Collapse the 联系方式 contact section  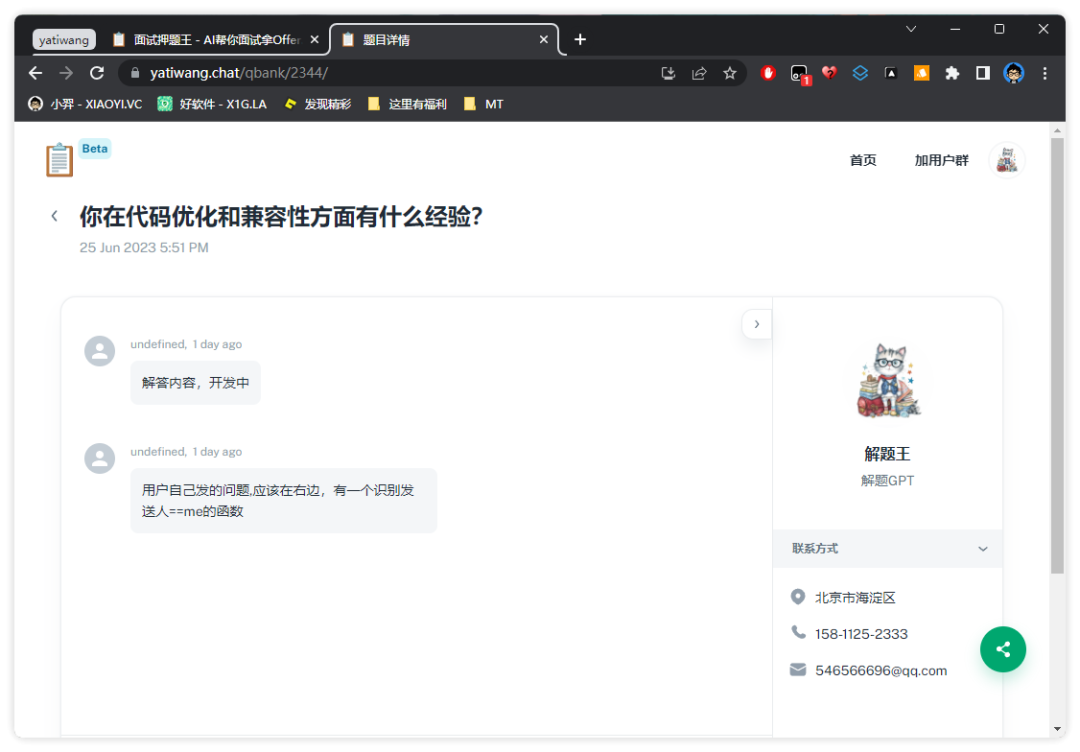[x=982, y=549]
